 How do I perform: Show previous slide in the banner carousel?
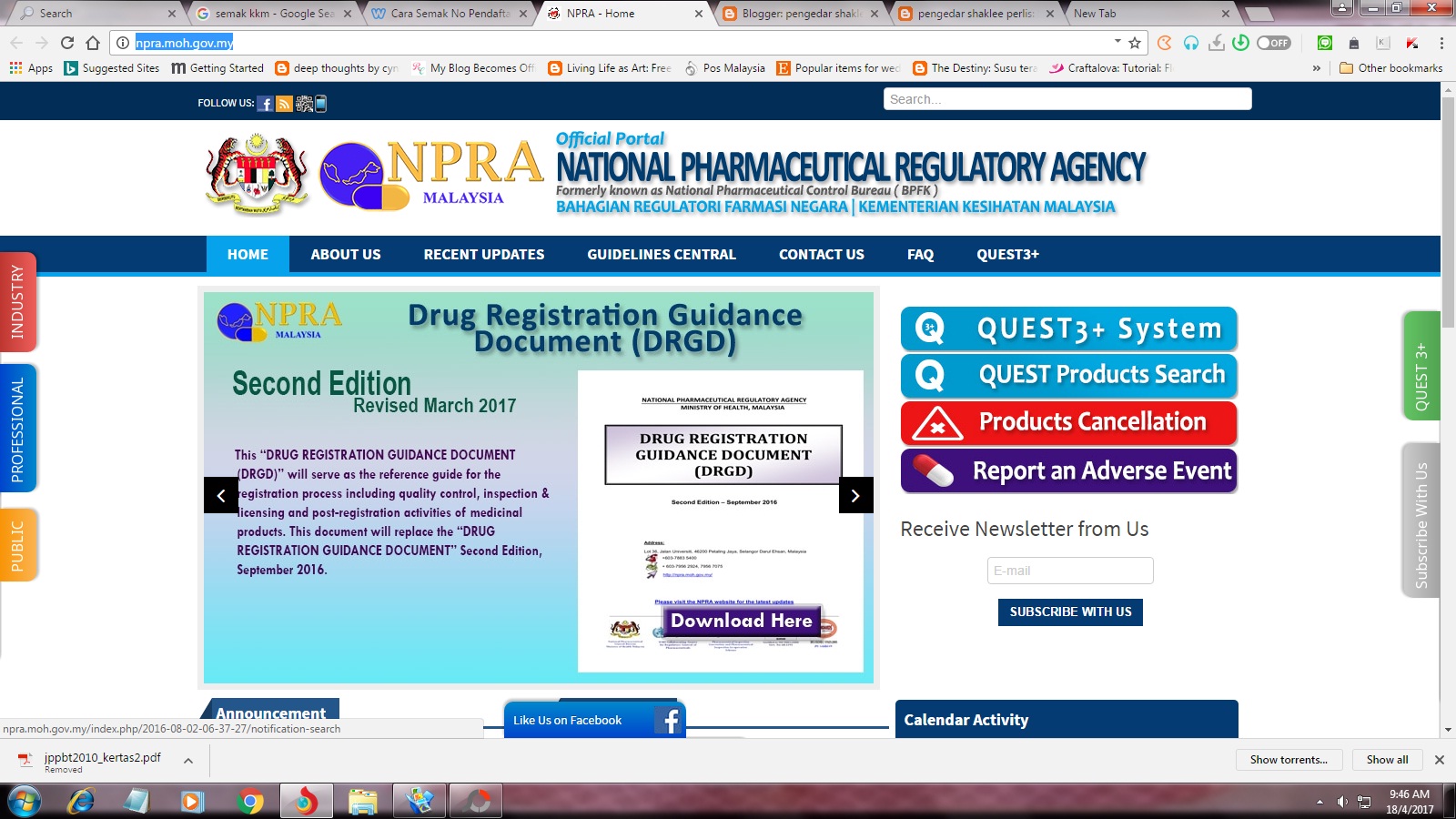(x=221, y=495)
